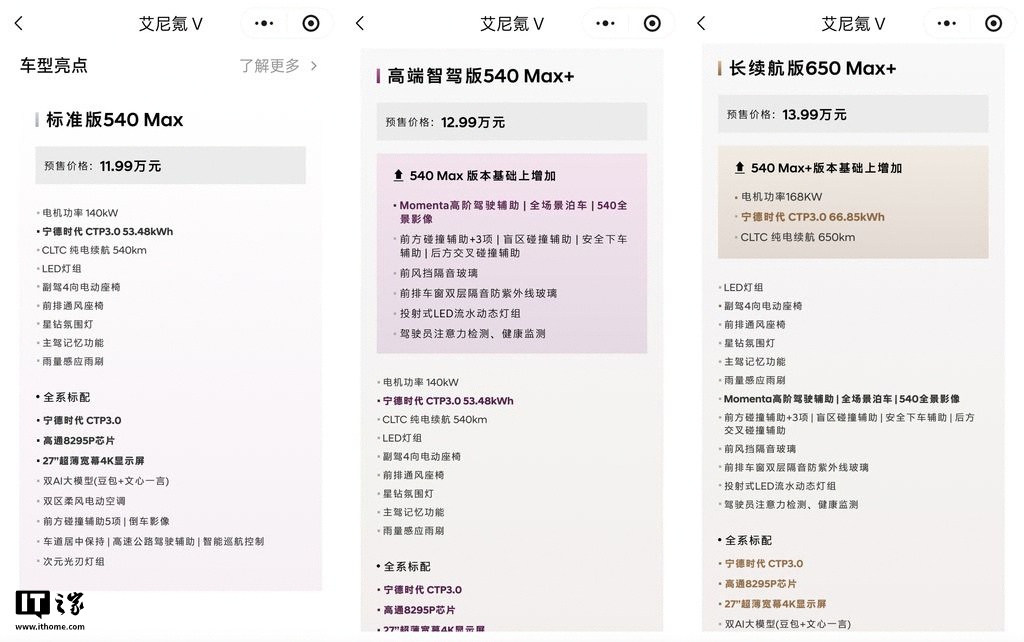Viewport: 1024px width, 642px height.
Task: Tap back arrow in first panel
Action: [x=18, y=24]
